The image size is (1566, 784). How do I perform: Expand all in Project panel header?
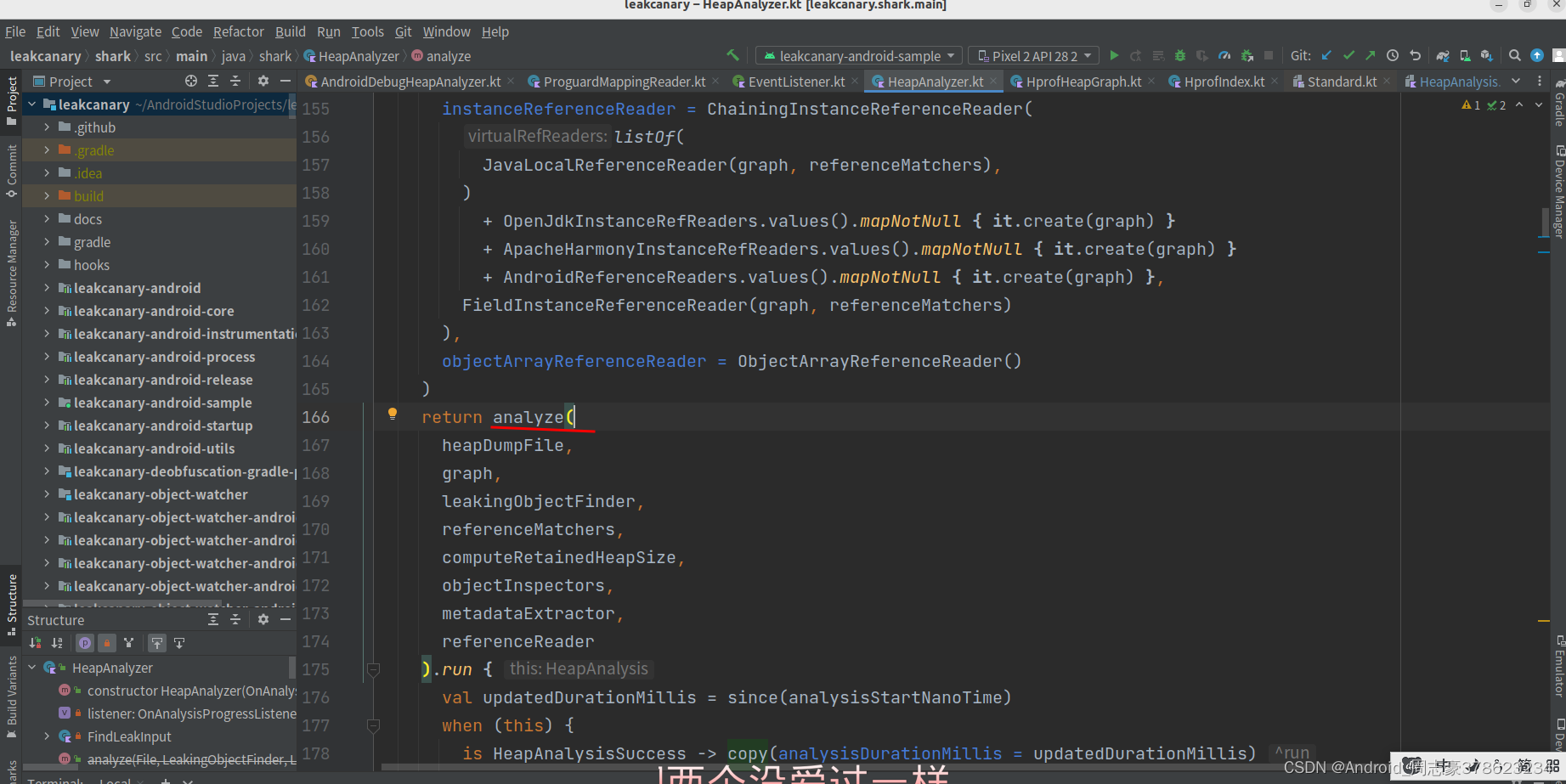pyautogui.click(x=213, y=81)
